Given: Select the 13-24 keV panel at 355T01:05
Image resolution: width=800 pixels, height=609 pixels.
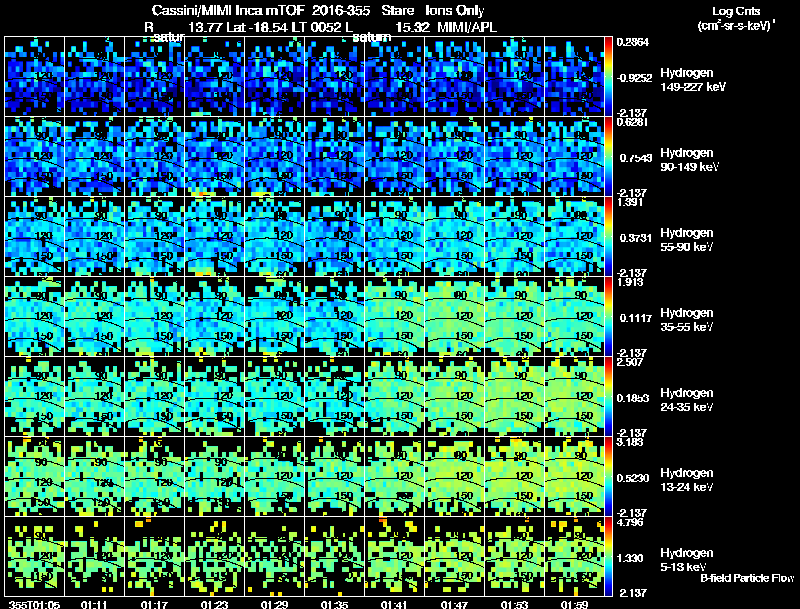Looking at the screenshot, I should (x=34, y=477).
